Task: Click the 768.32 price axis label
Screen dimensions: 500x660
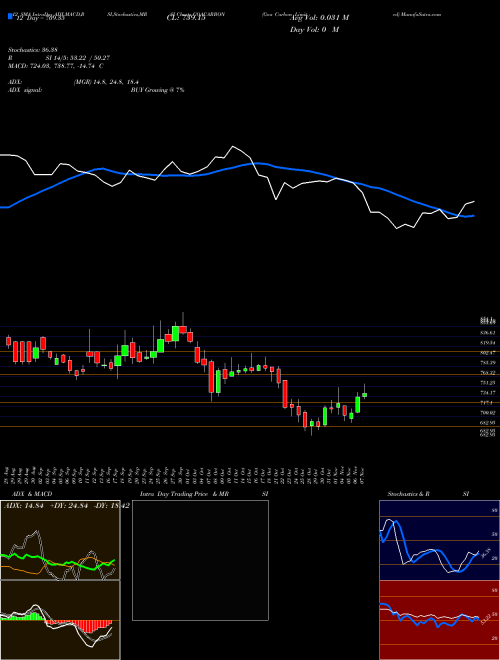Action: point(487,373)
